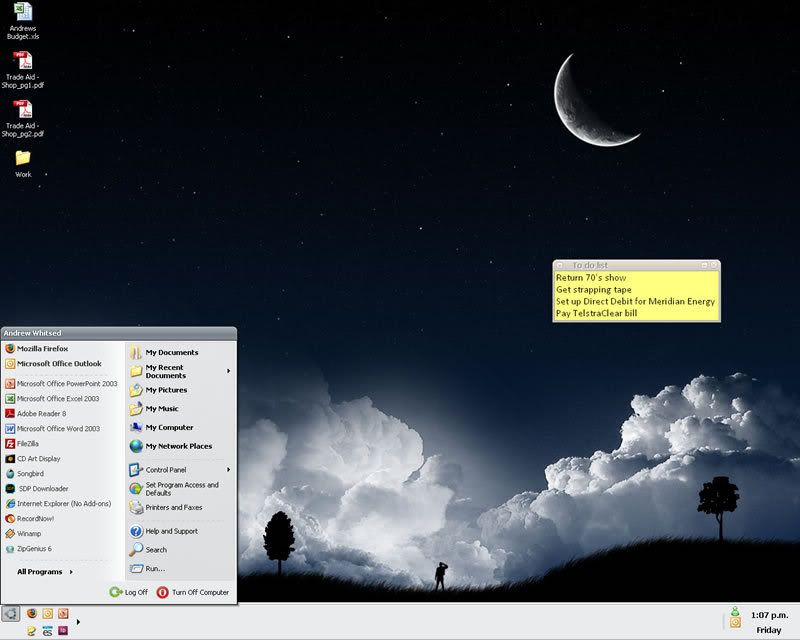The width and height of the screenshot is (800, 640).
Task: Click the 'Andrew Whitsed' Start menu header
Action: [x=118, y=333]
